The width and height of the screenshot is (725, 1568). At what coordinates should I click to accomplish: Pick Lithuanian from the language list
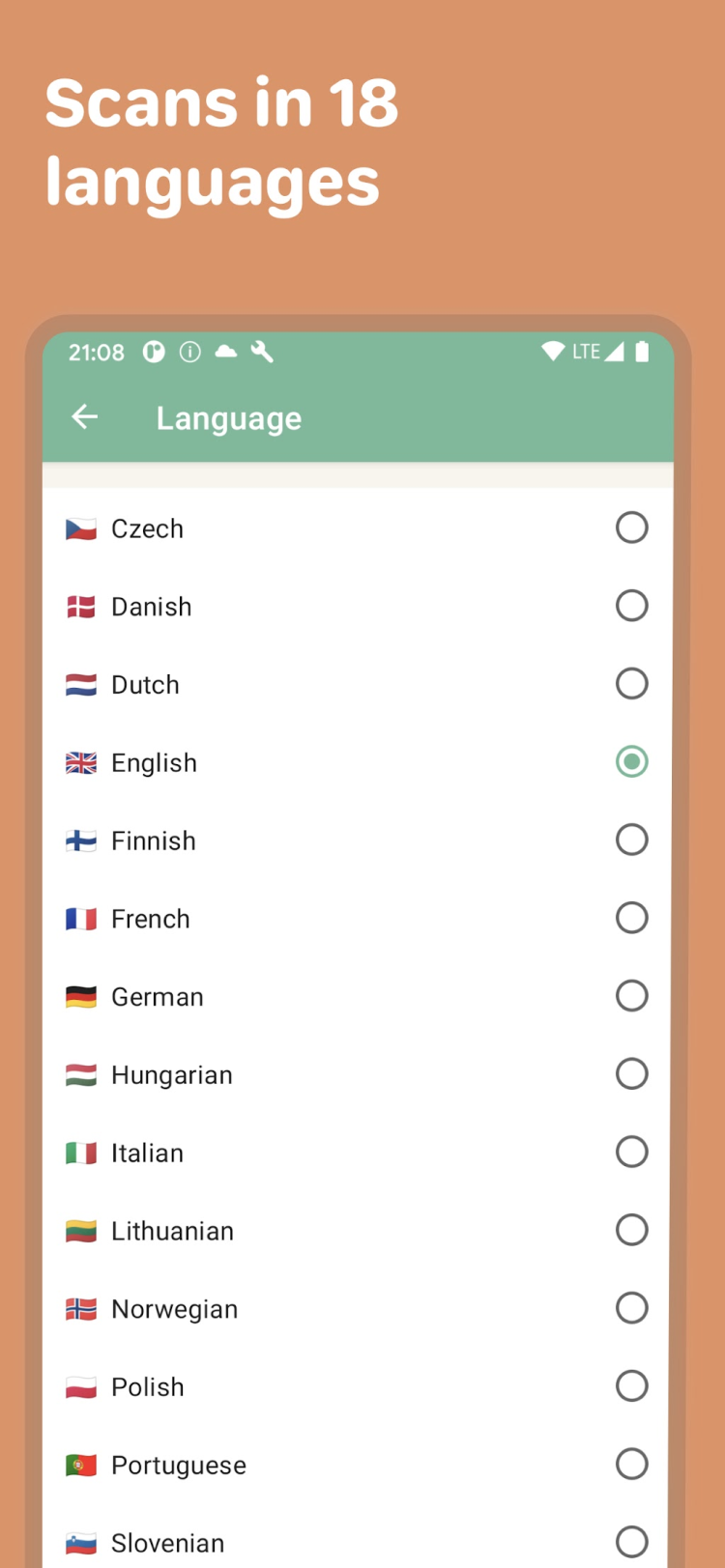172,1231
